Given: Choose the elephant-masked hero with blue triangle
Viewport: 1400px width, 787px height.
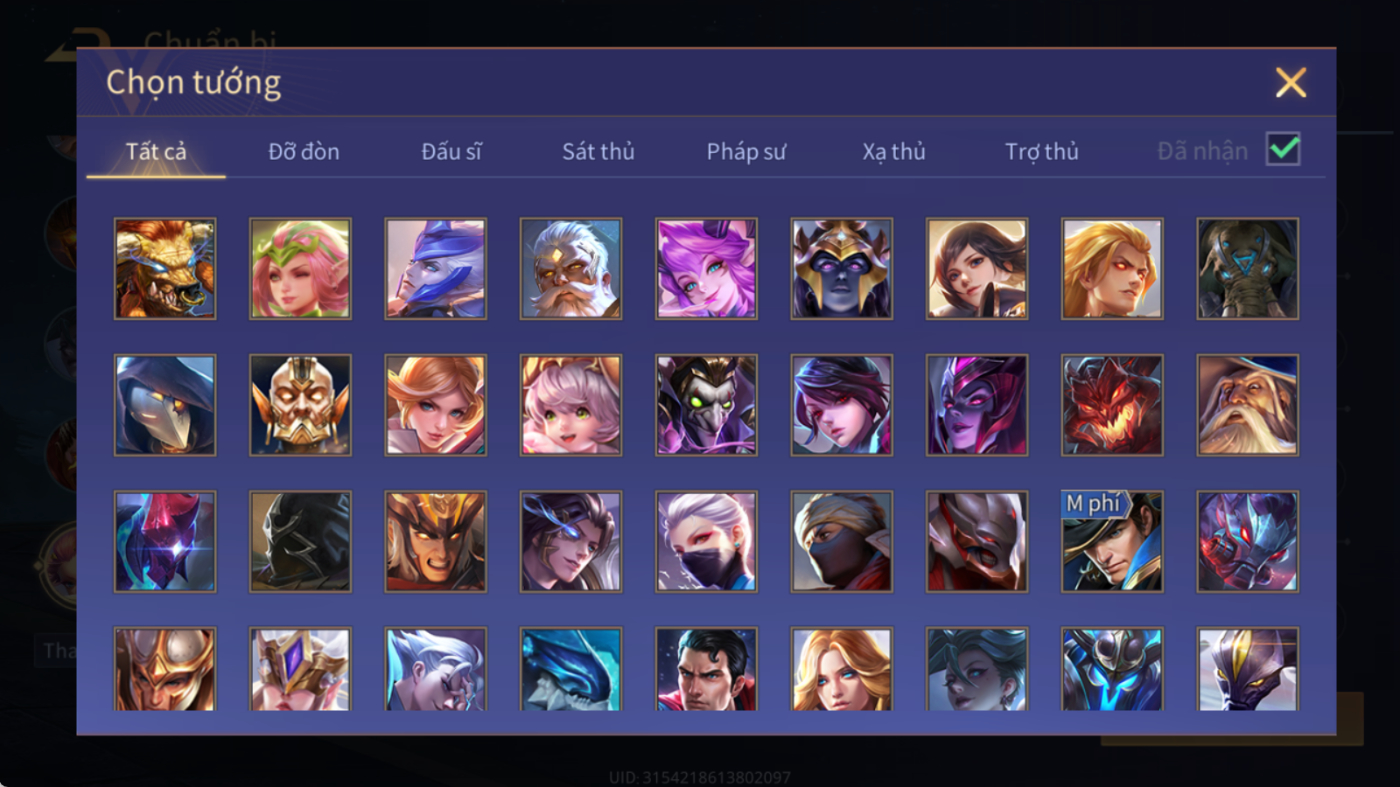Looking at the screenshot, I should pyautogui.click(x=1248, y=269).
